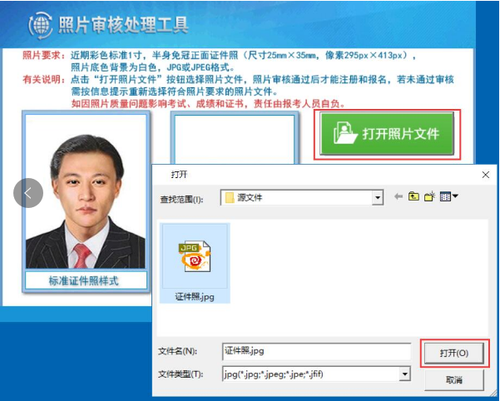Go up one folder level icon
Viewport: 500px width, 401px height.
click(414, 196)
